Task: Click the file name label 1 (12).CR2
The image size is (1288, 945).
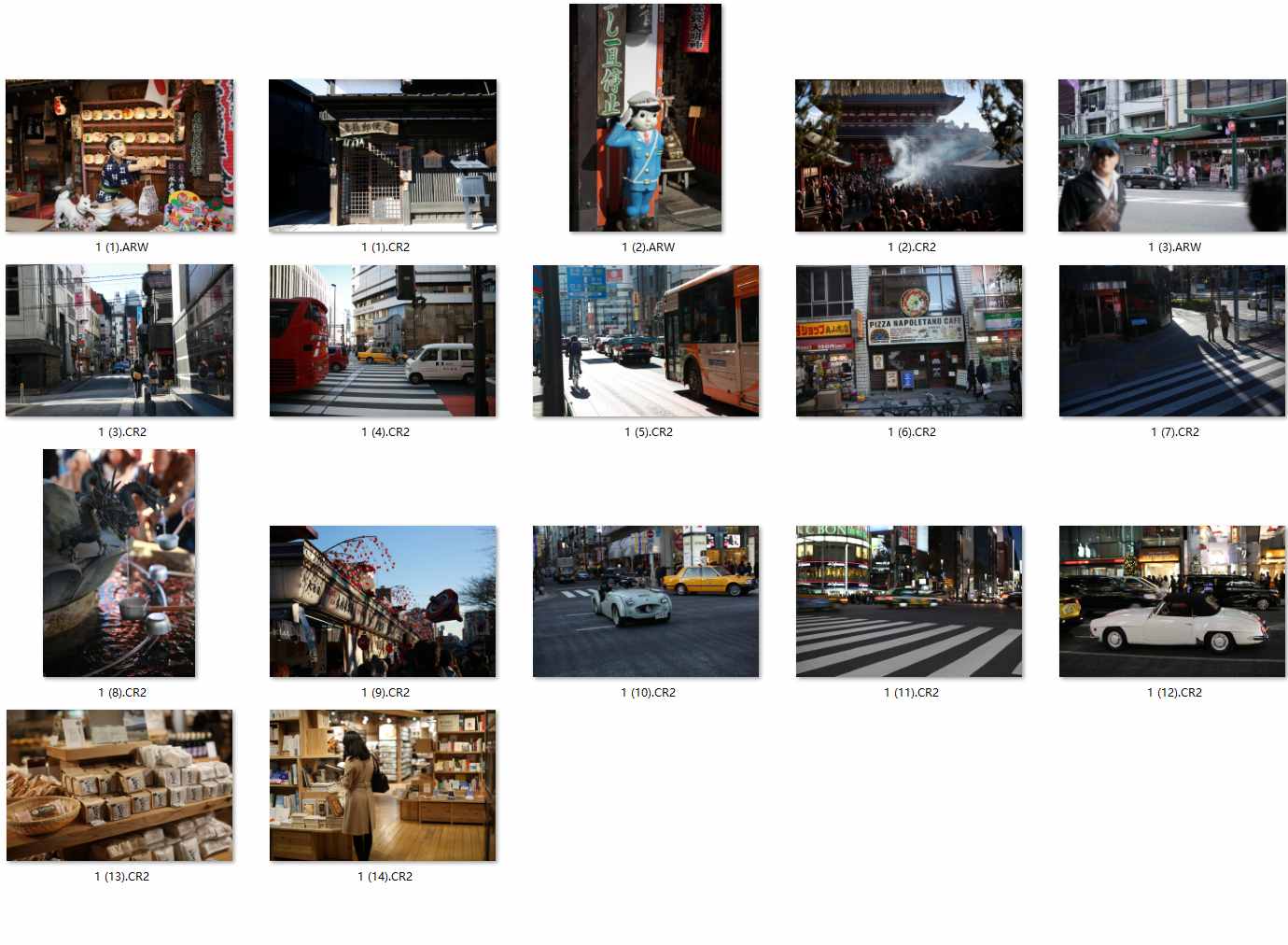Action: tap(1175, 693)
